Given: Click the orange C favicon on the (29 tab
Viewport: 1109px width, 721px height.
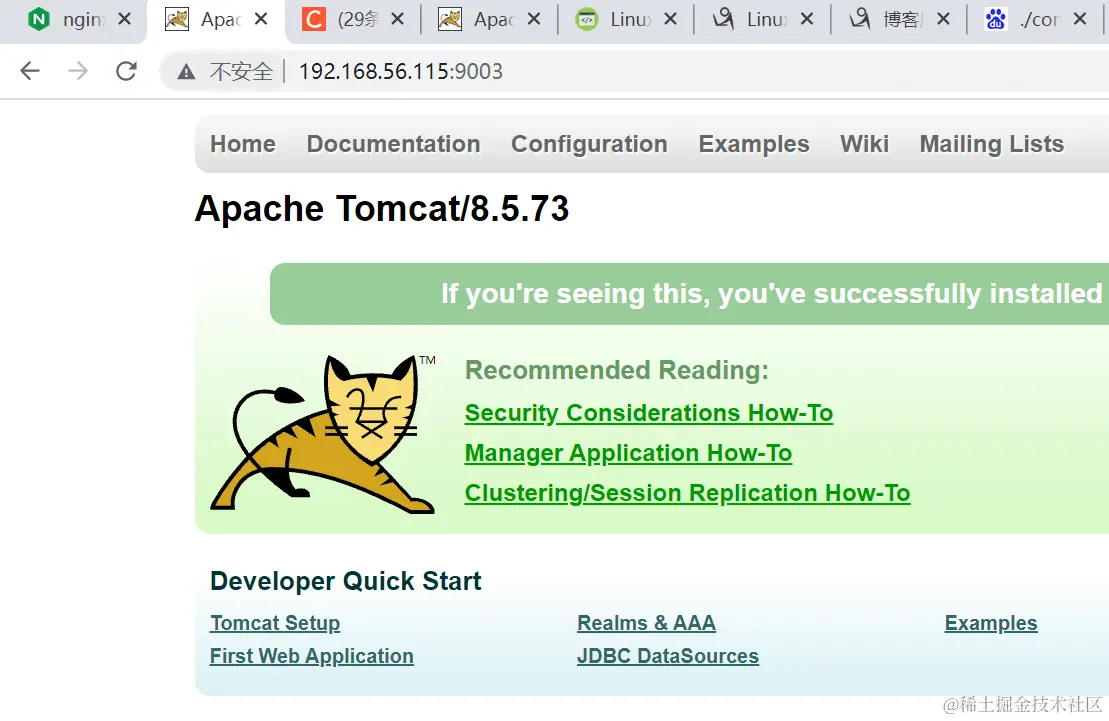Looking at the screenshot, I should coord(313,19).
